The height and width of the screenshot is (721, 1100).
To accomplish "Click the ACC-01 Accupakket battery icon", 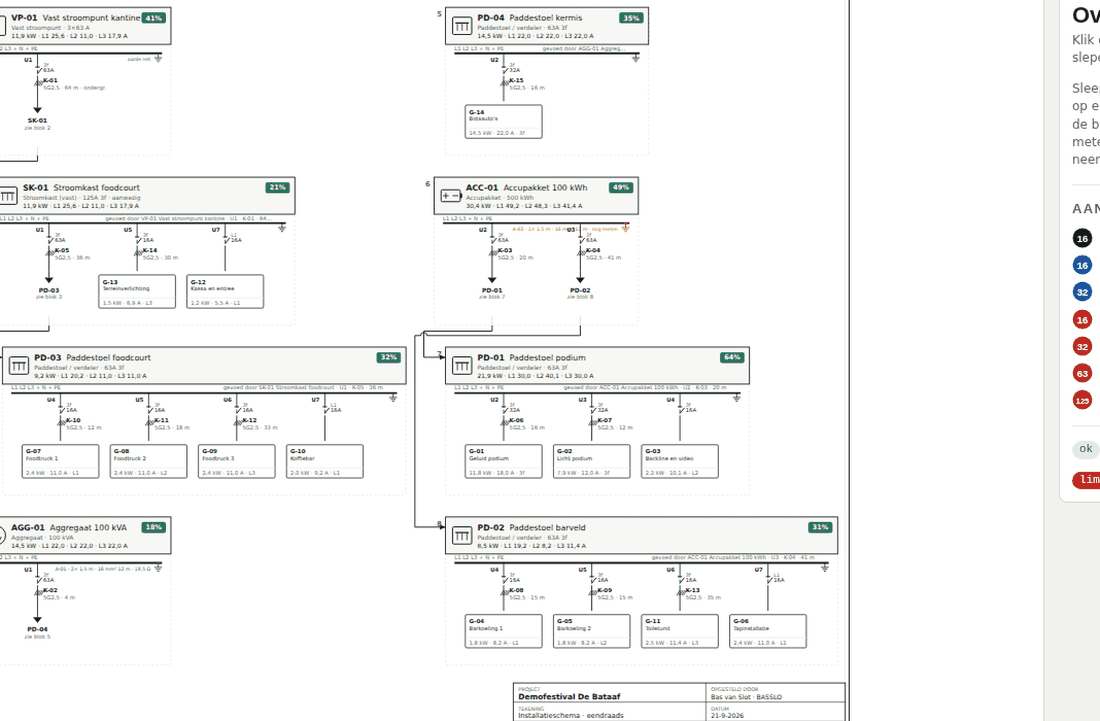I will (450, 196).
